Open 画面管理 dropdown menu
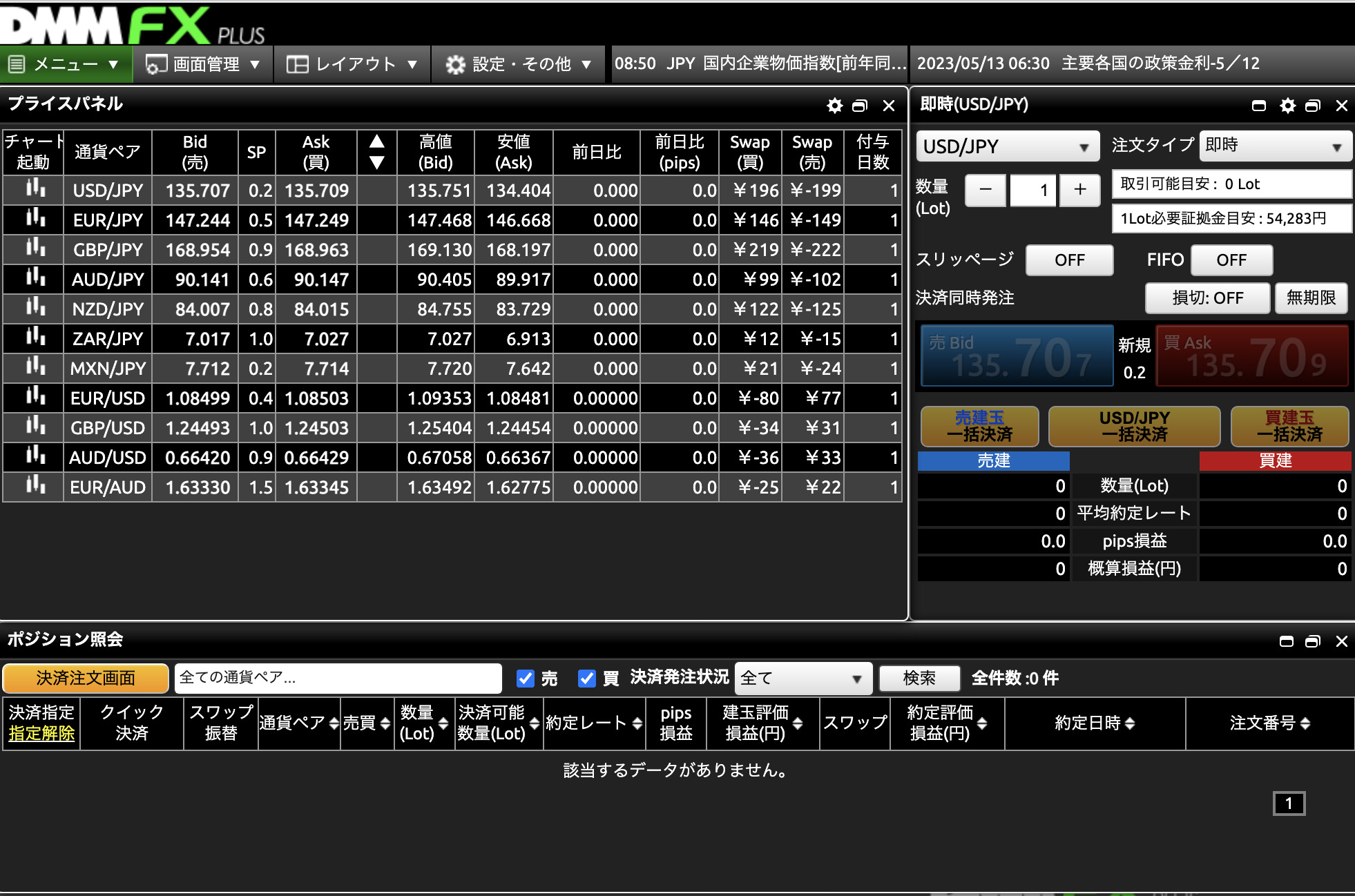 click(203, 64)
